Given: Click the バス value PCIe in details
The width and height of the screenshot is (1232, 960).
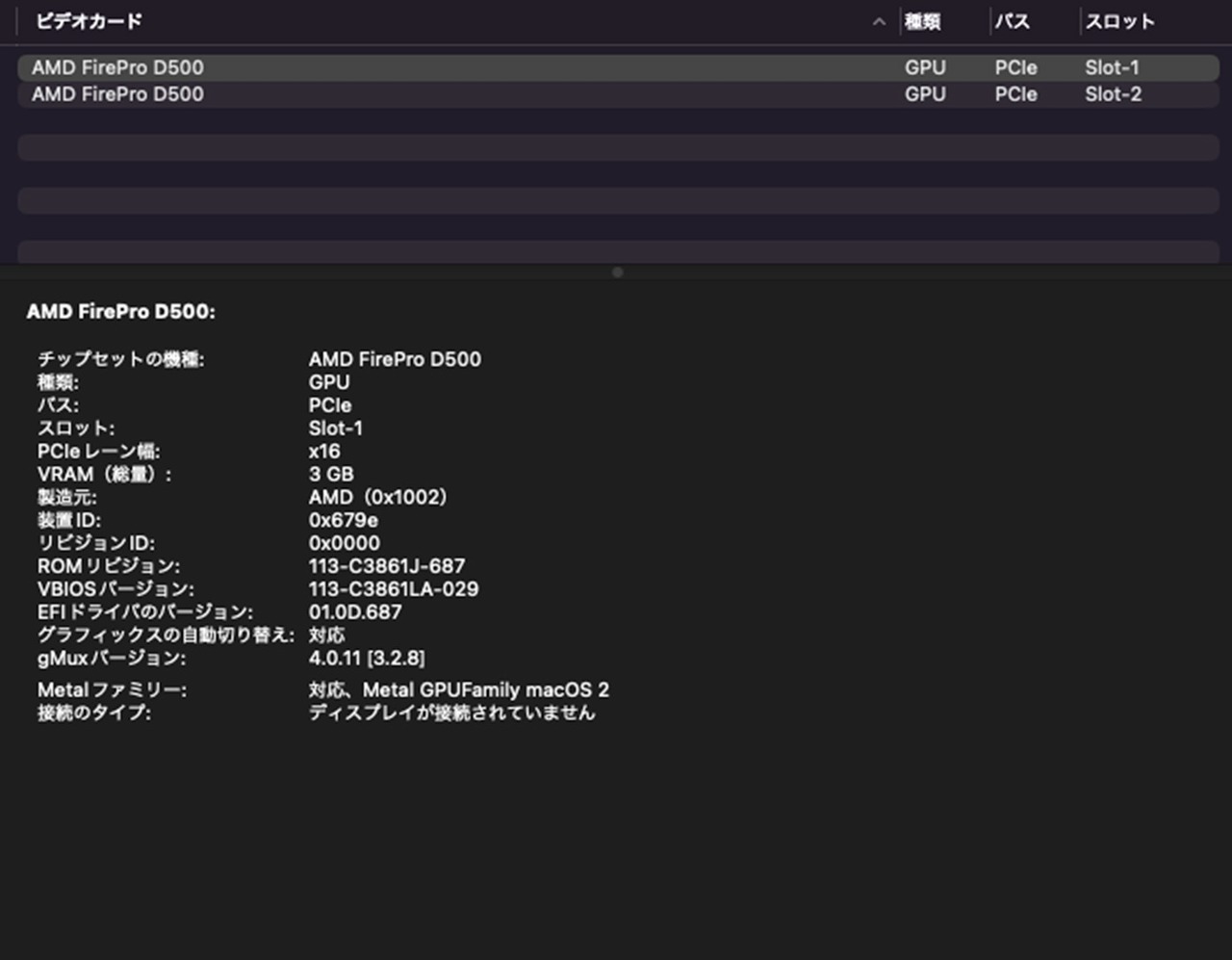Looking at the screenshot, I should pyautogui.click(x=330, y=405).
